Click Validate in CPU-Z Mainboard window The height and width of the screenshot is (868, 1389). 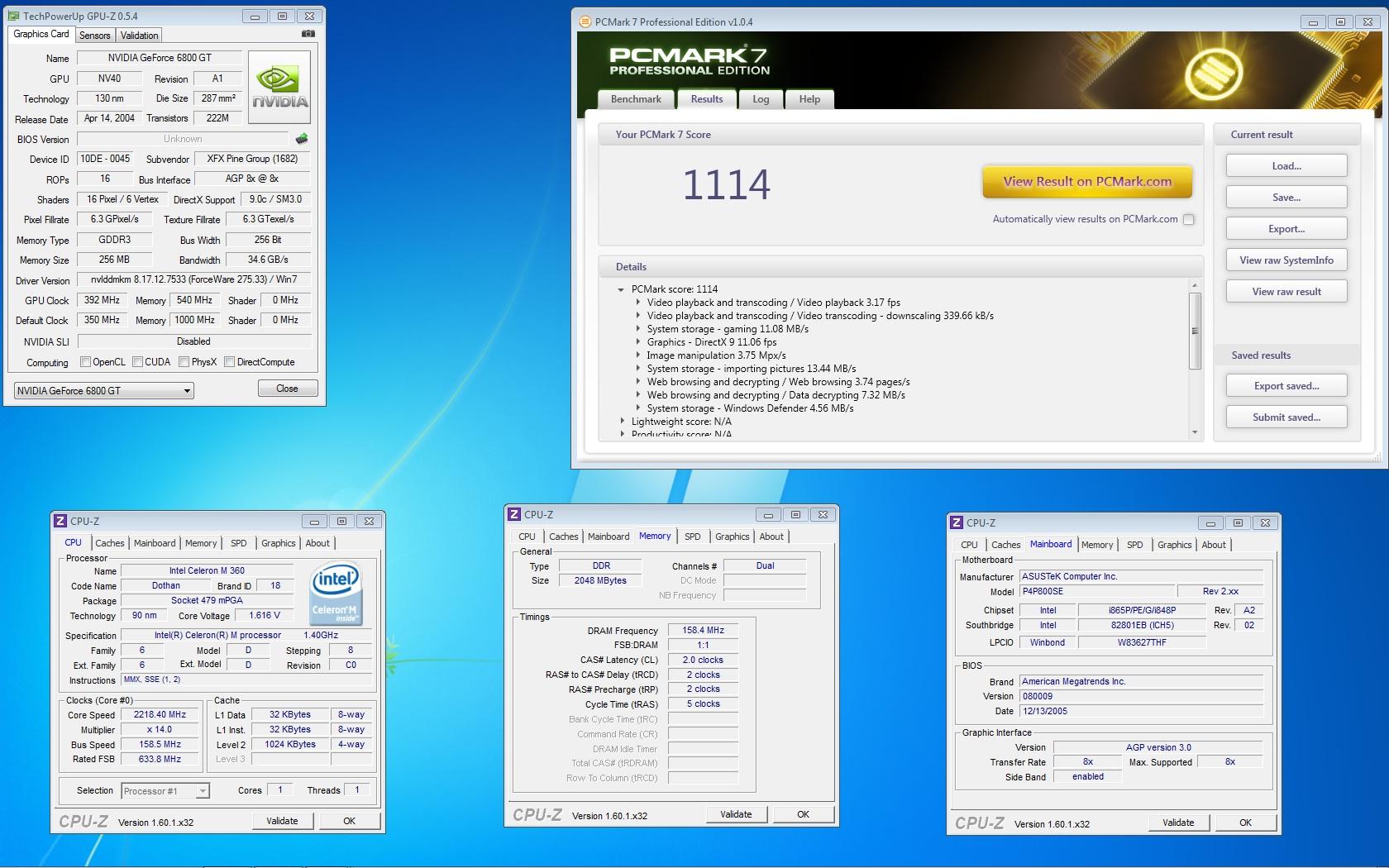tap(1178, 823)
